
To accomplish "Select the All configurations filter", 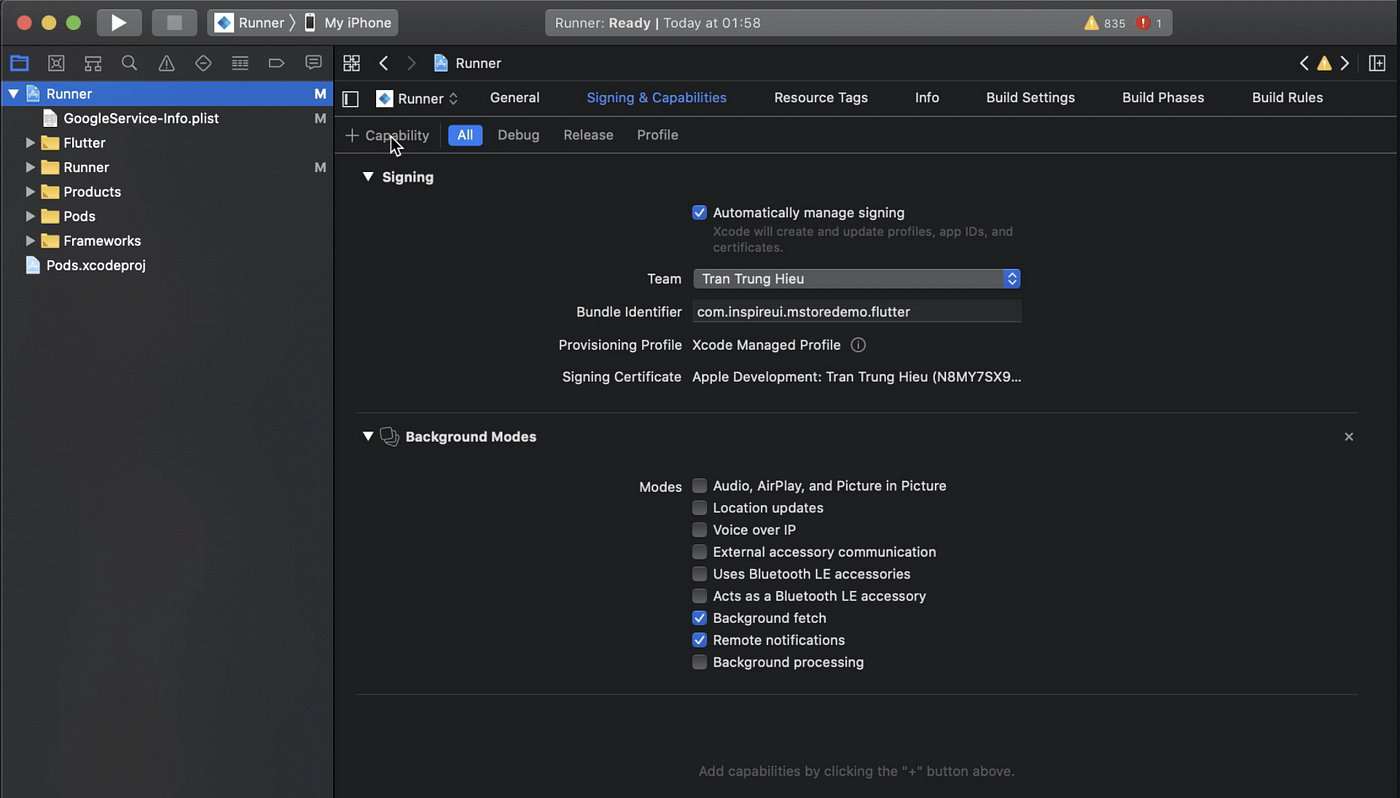I will tap(465, 135).
